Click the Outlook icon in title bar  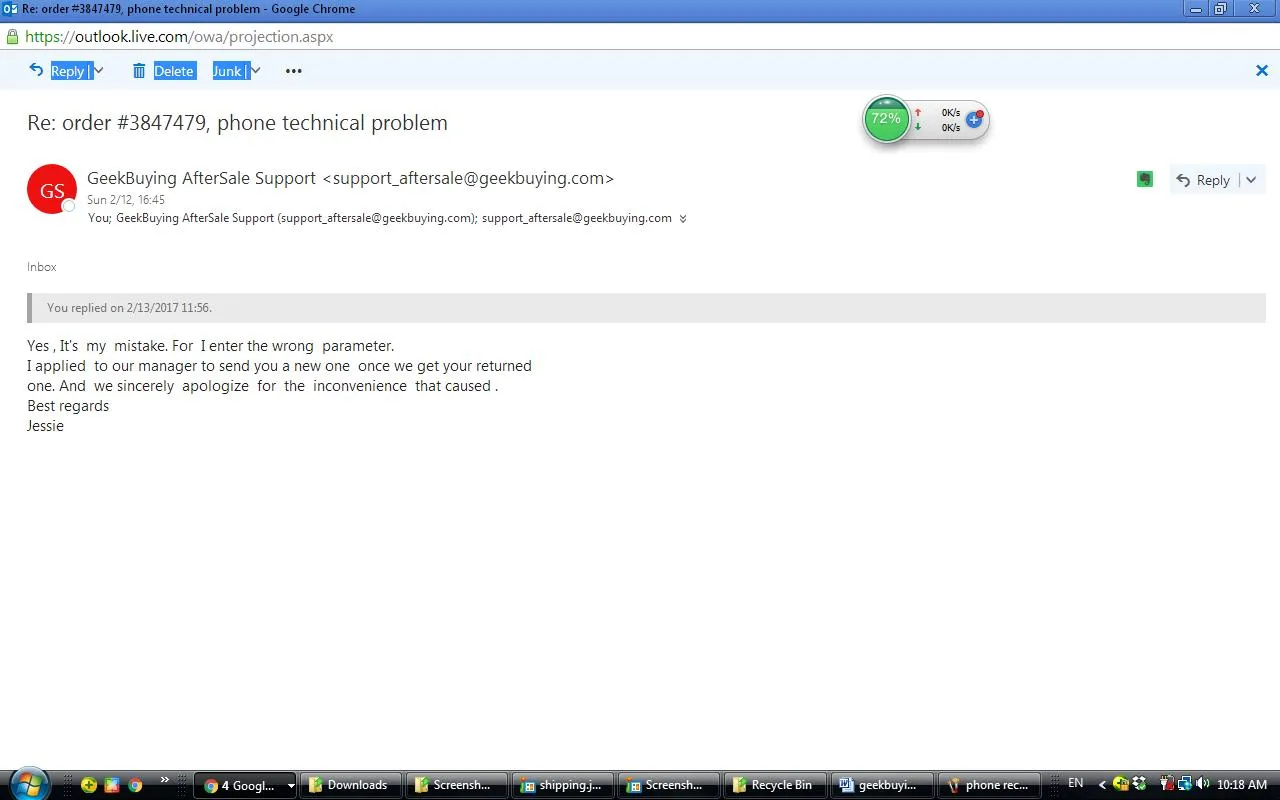tap(10, 9)
